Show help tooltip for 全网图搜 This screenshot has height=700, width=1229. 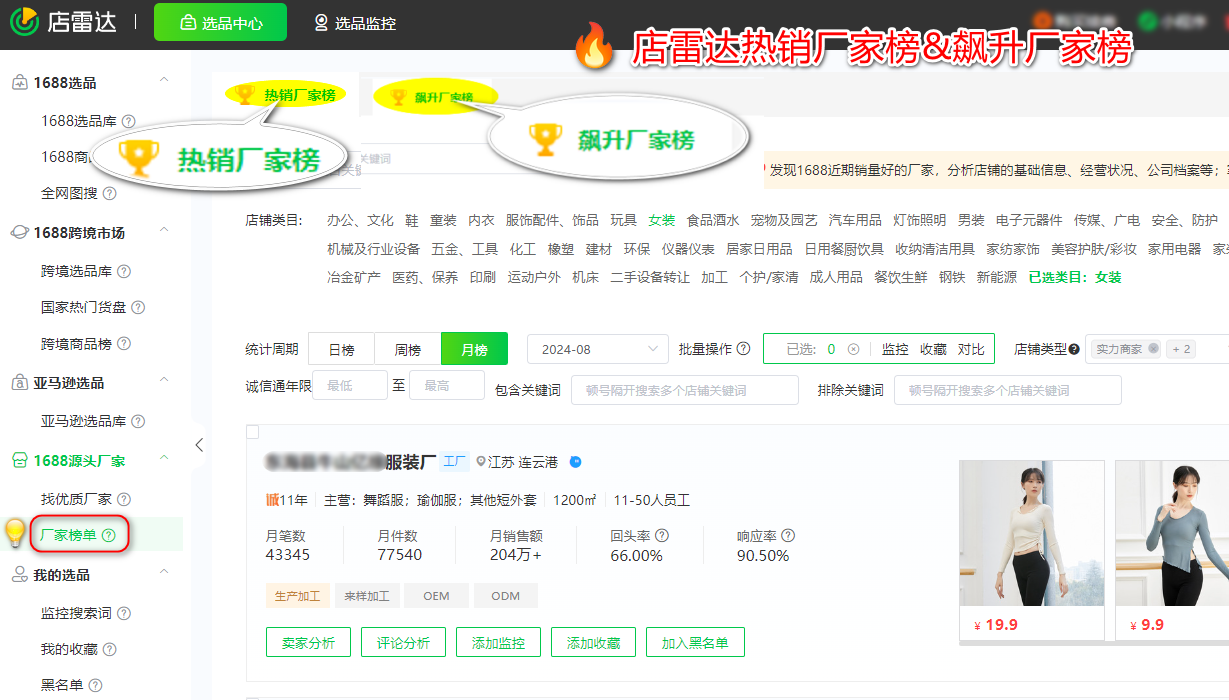[110, 193]
